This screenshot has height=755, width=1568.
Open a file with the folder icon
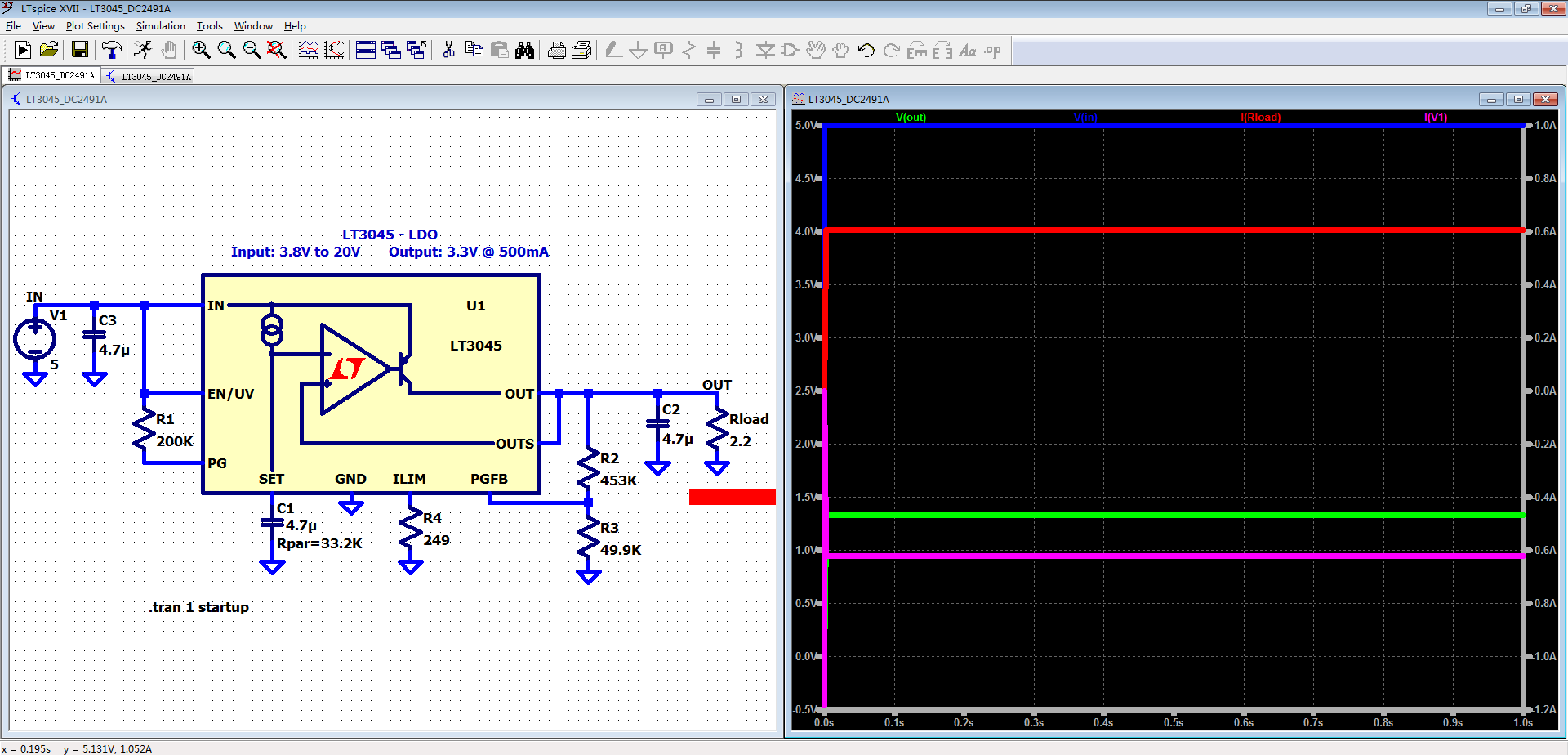[49, 51]
